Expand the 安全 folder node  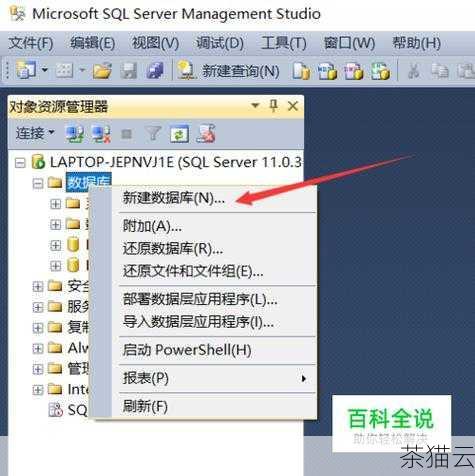click(x=38, y=286)
